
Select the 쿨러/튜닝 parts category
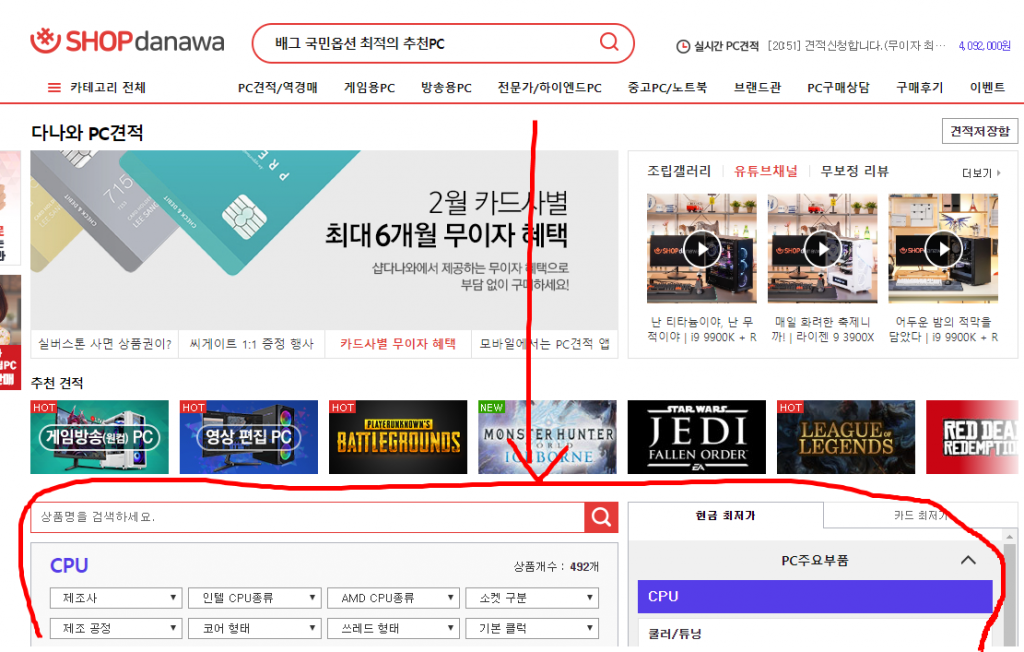coord(815,633)
